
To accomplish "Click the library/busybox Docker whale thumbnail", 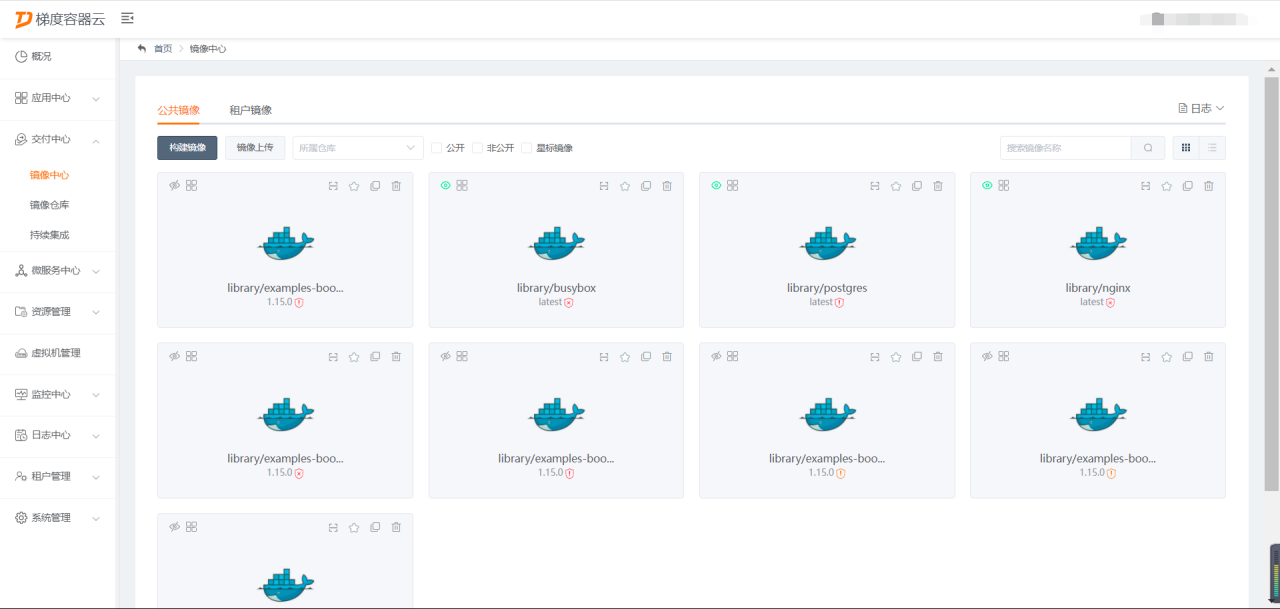I will [x=556, y=243].
